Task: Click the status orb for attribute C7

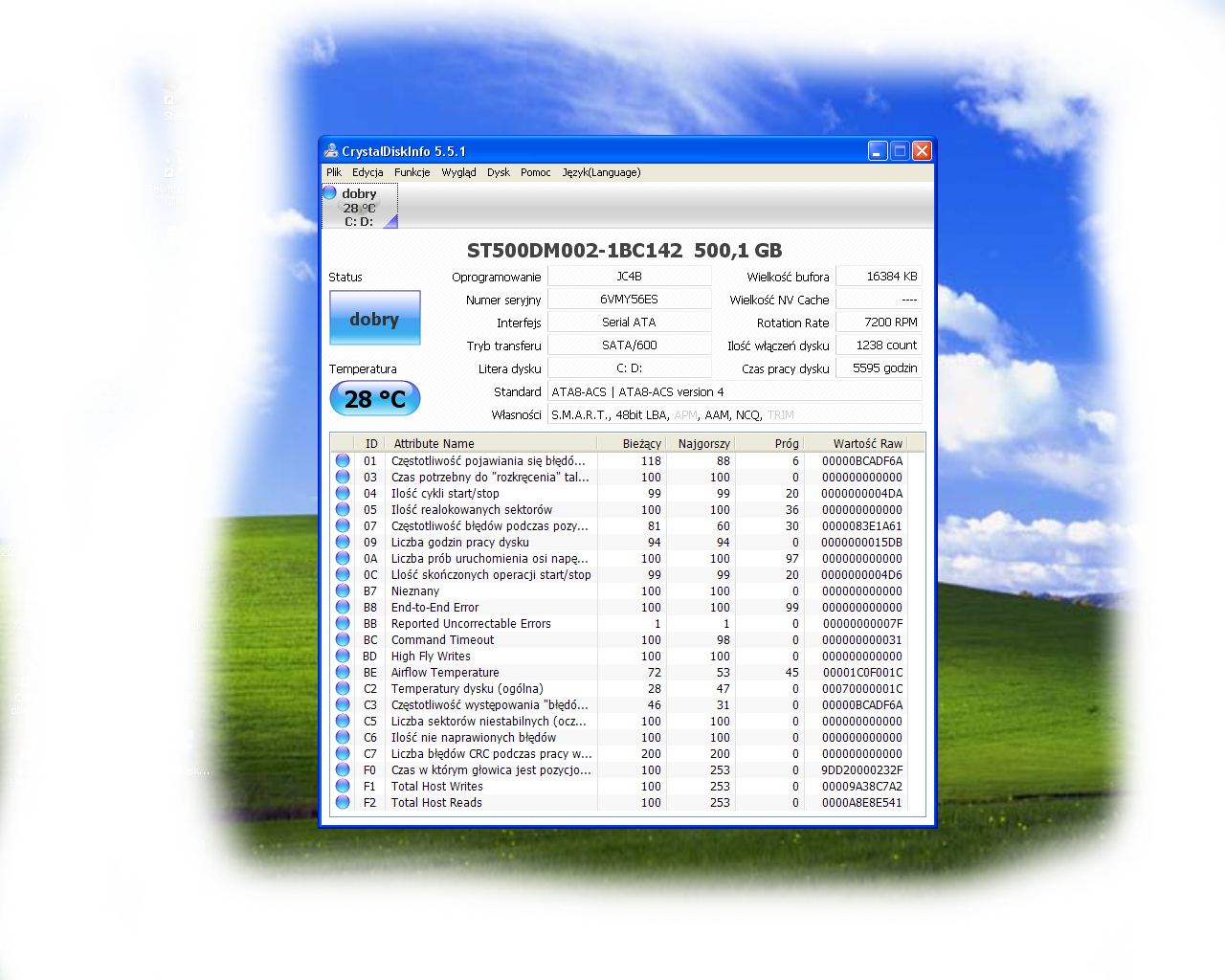Action: pyautogui.click(x=343, y=753)
